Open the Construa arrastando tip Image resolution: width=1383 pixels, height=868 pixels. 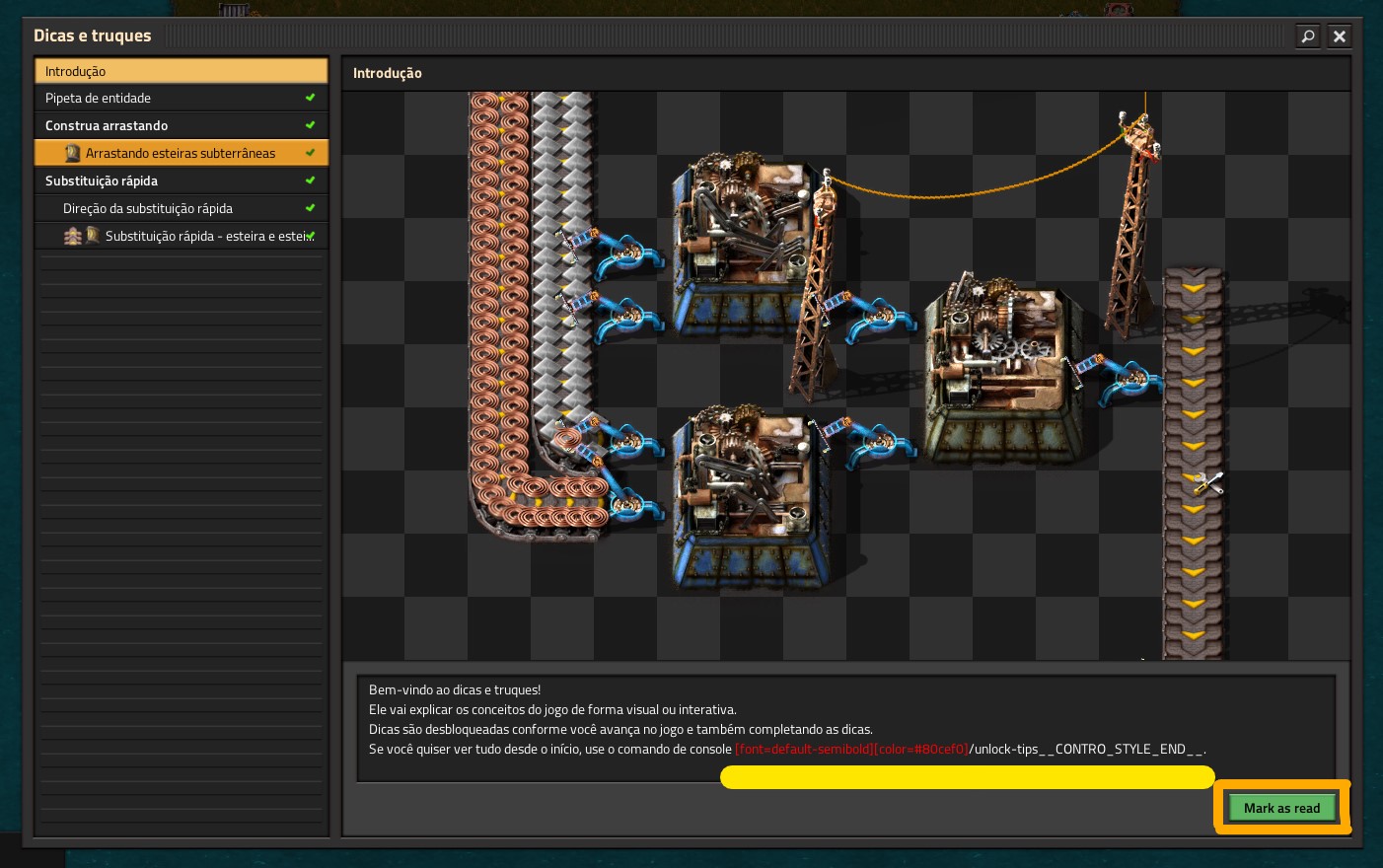[x=182, y=125]
